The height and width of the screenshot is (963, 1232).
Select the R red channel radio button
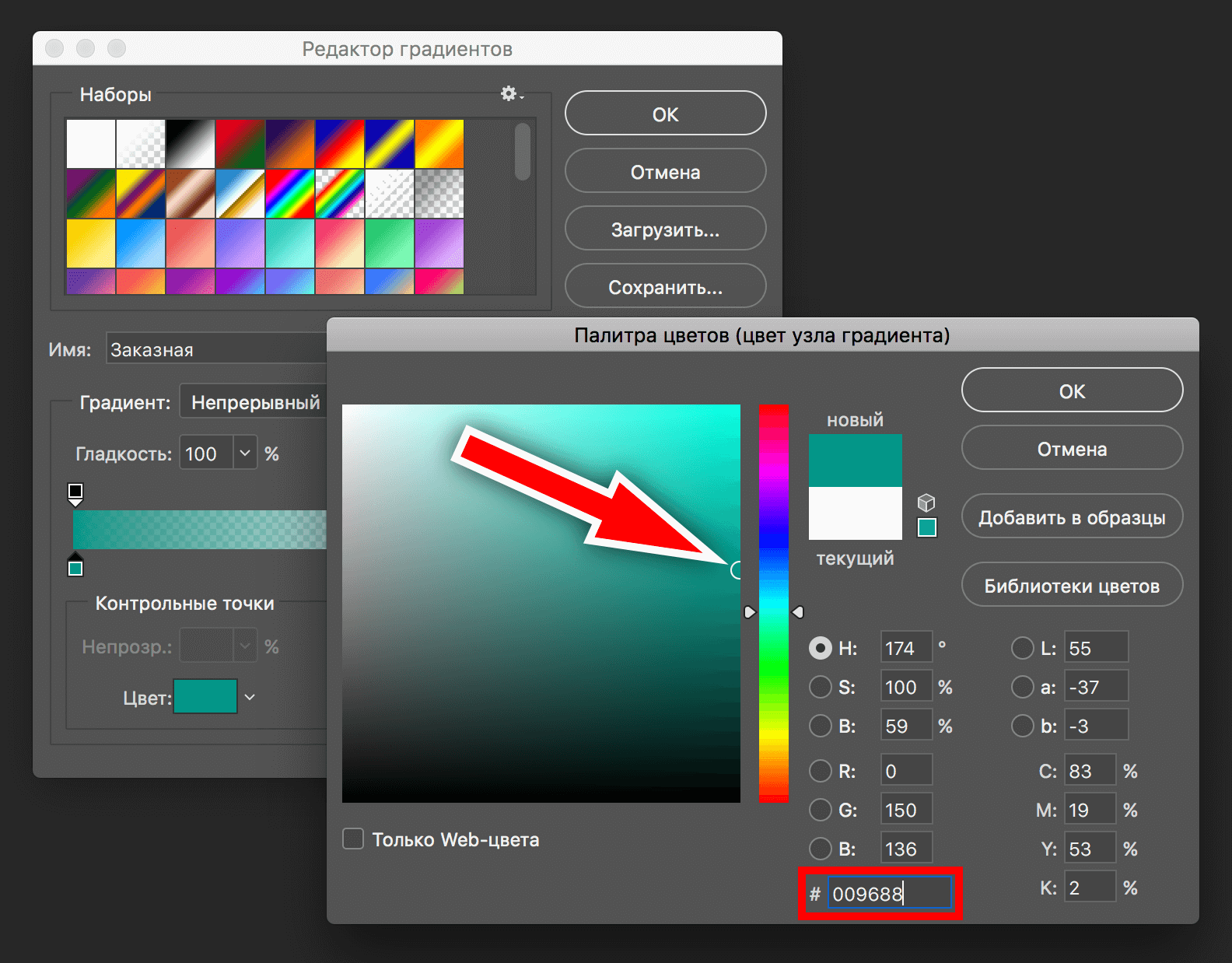coord(820,771)
